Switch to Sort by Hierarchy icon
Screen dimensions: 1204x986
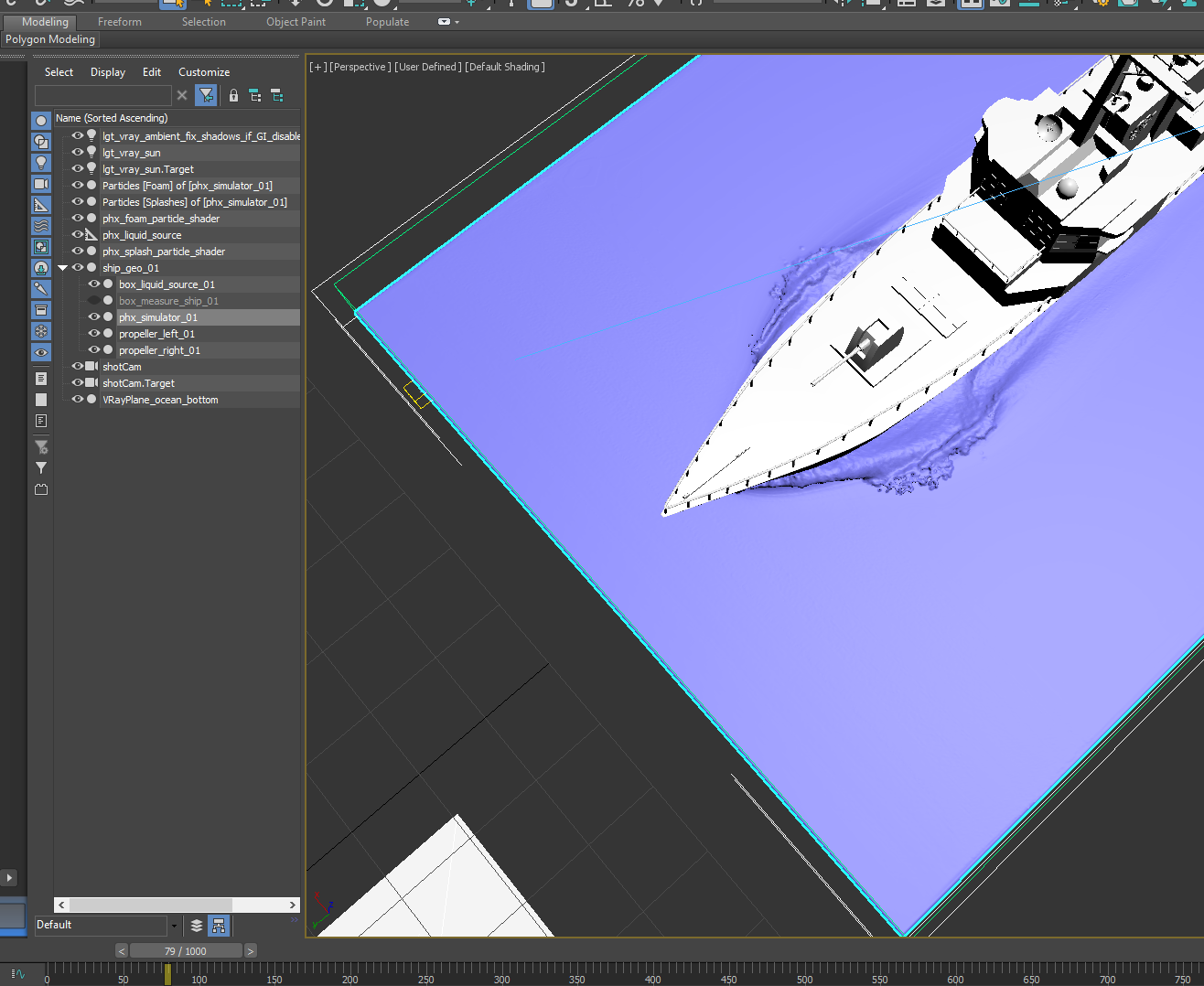(x=219, y=926)
